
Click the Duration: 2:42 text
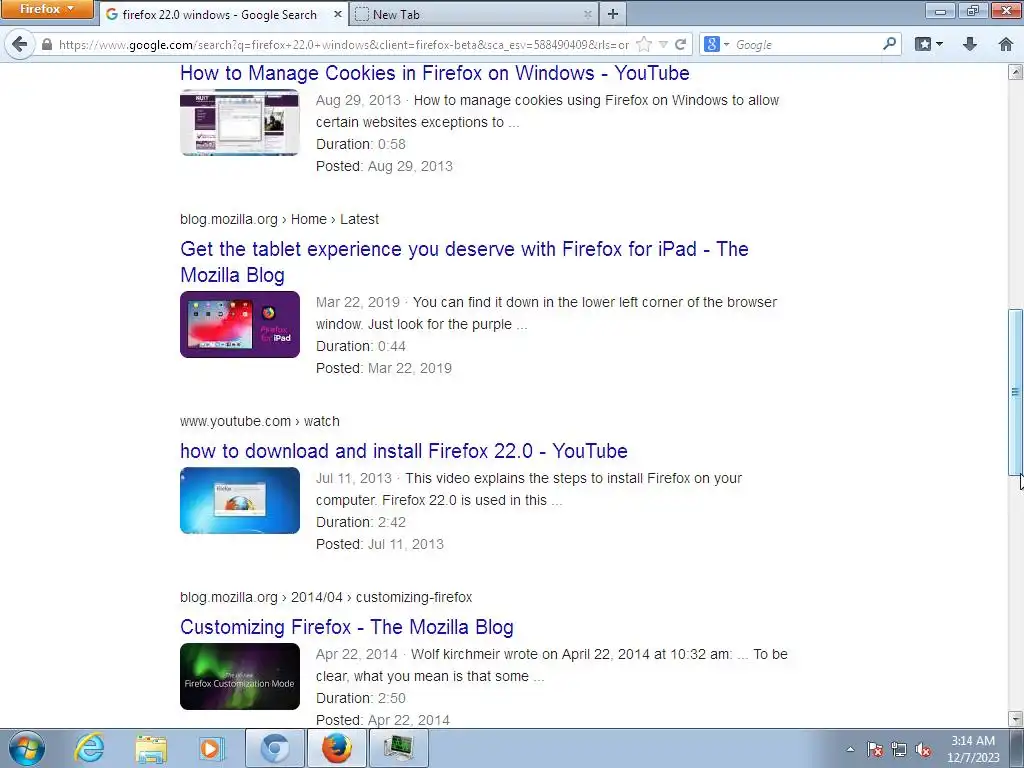point(361,522)
